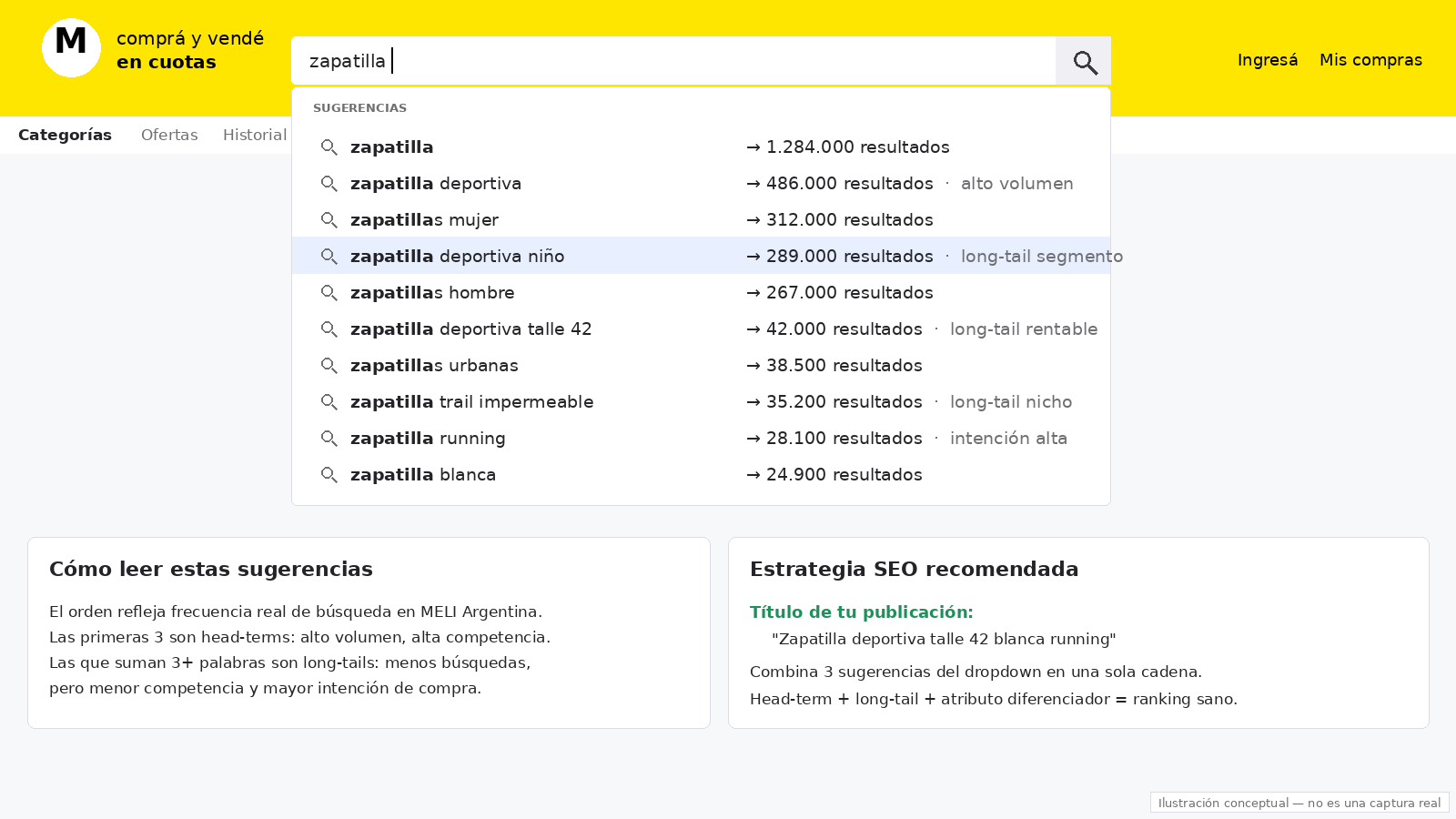The image size is (1456, 819).
Task: Select suggestion 'zapatillas urbanas'
Action: pos(434,365)
